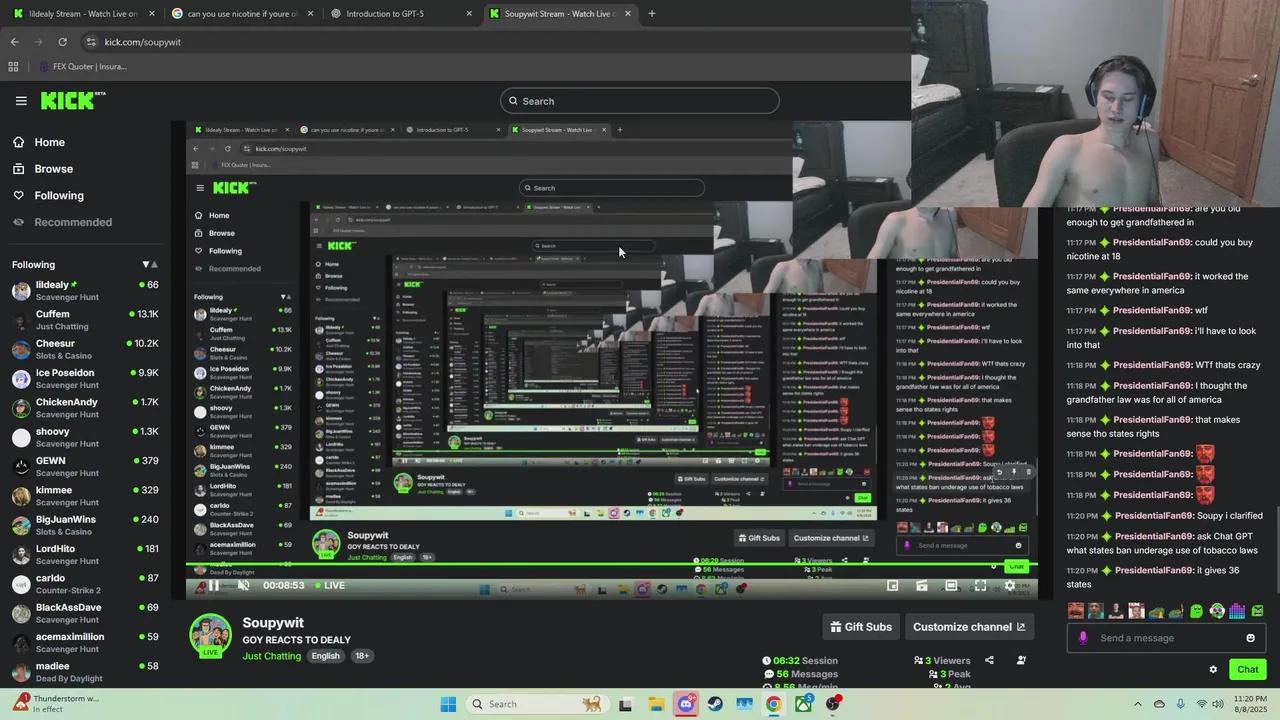
Task: Click the 18+ tag
Action: [x=362, y=656]
